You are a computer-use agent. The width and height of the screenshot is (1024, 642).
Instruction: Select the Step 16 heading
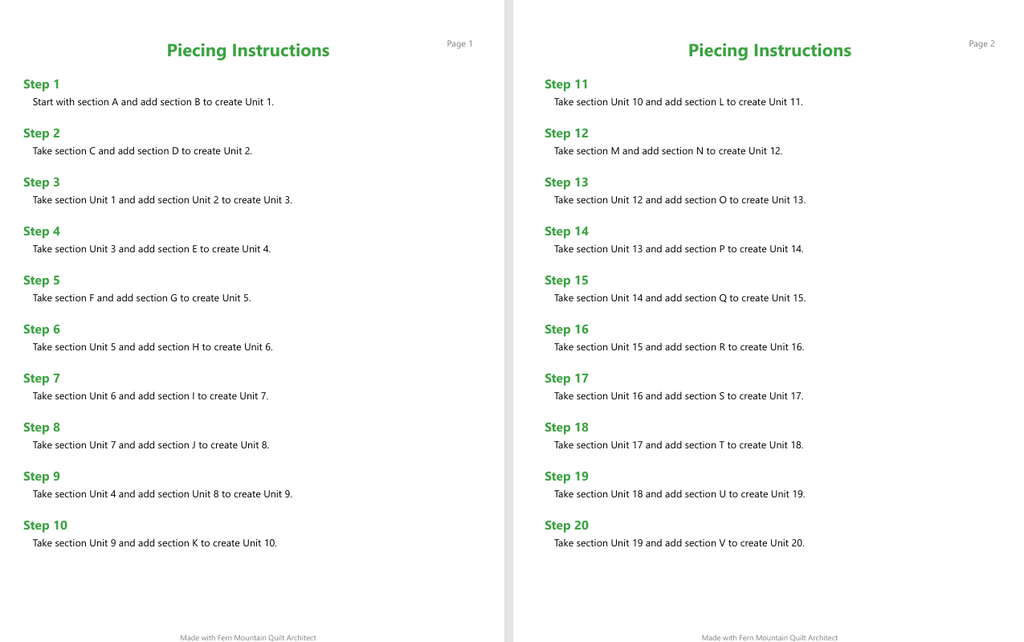tap(566, 329)
